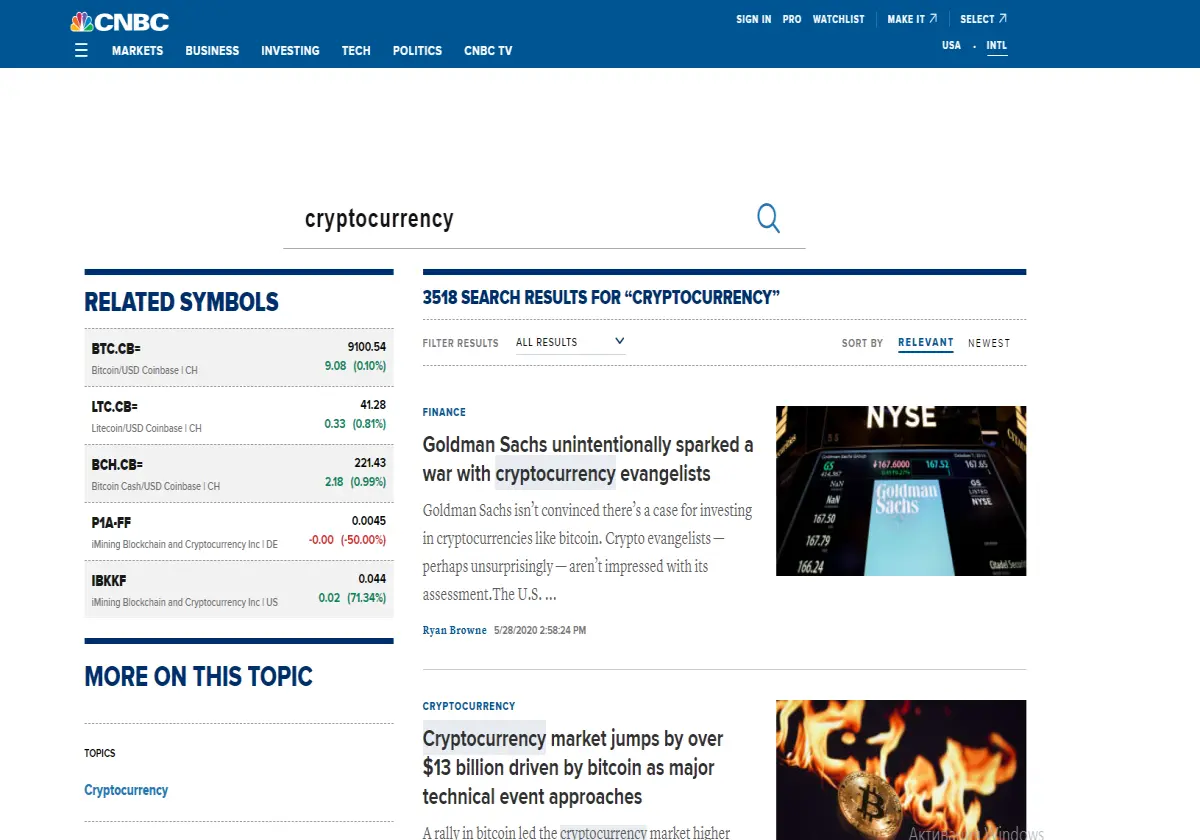
Task: Open the CNBC home logo
Action: click(x=120, y=21)
